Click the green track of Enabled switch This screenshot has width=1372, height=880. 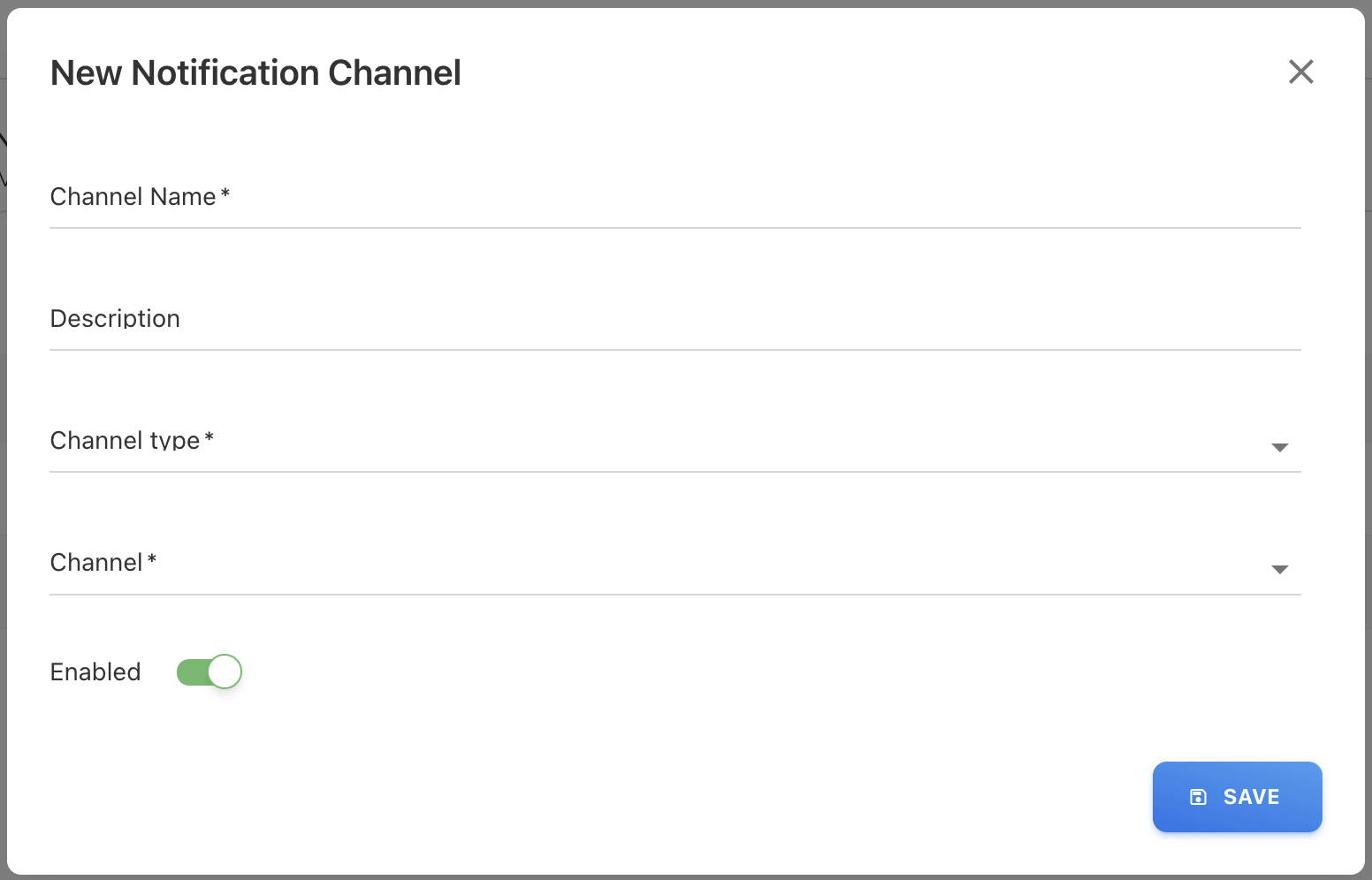pos(190,672)
